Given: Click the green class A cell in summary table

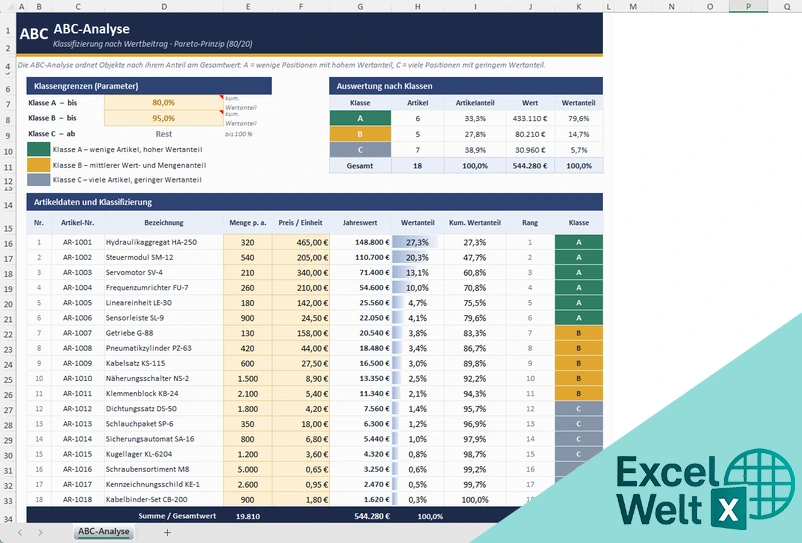Looking at the screenshot, I should pos(360,118).
